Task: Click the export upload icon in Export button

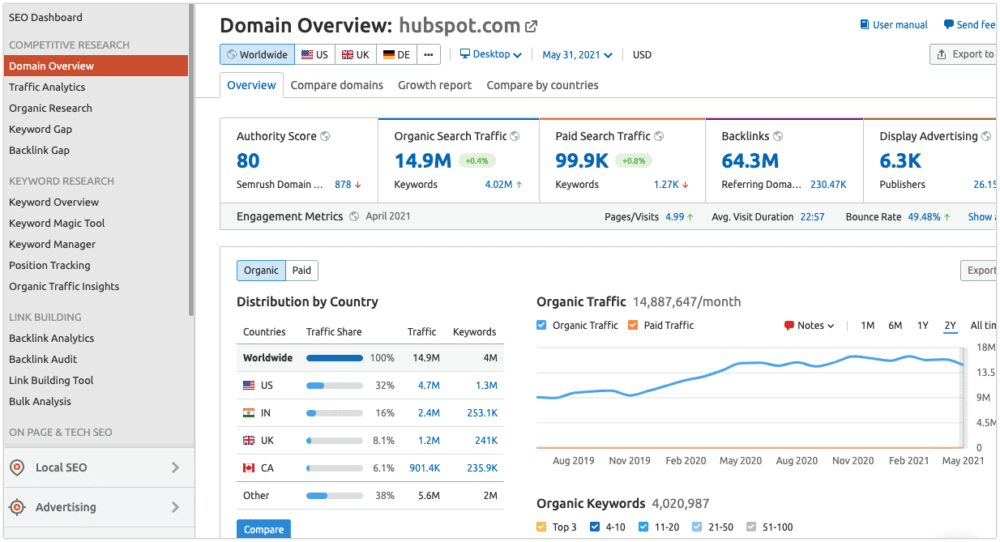Action: tap(941, 54)
